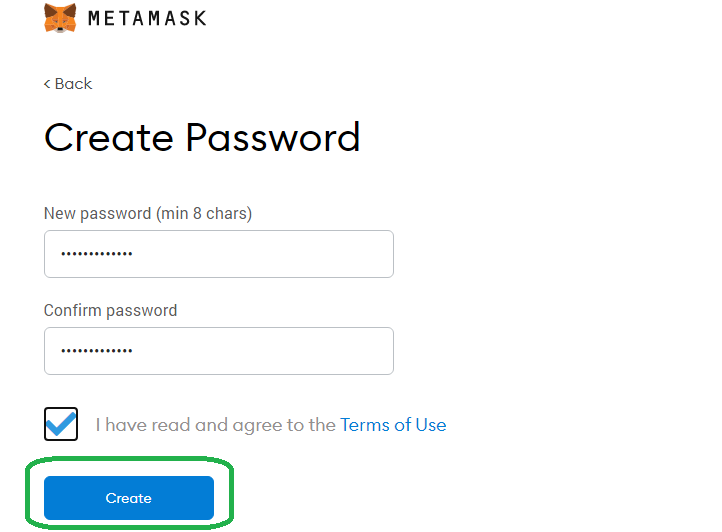Click the blue Create button
The image size is (722, 532).
(x=129, y=498)
